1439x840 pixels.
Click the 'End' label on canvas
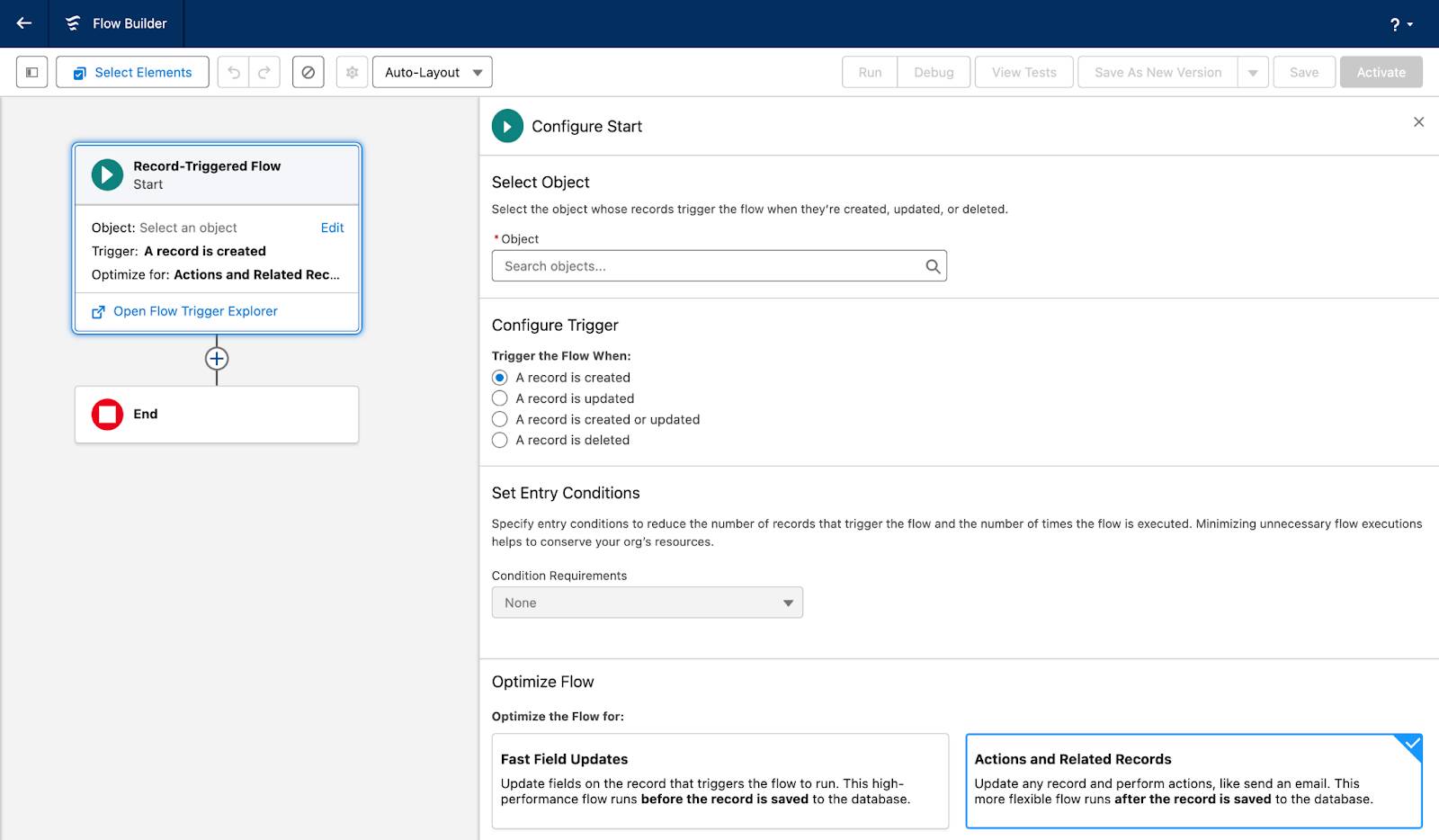(146, 414)
